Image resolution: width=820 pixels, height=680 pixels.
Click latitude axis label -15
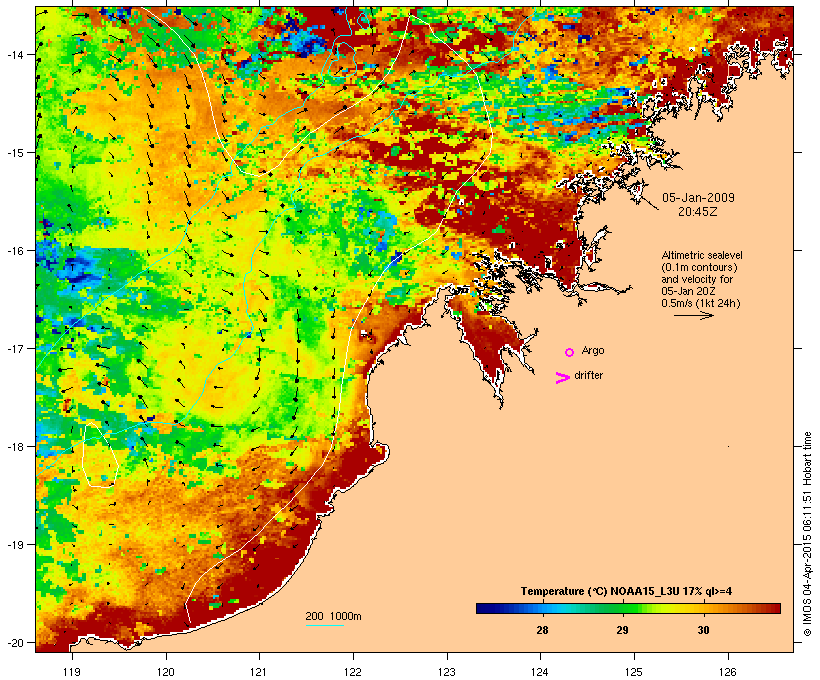pos(14,153)
